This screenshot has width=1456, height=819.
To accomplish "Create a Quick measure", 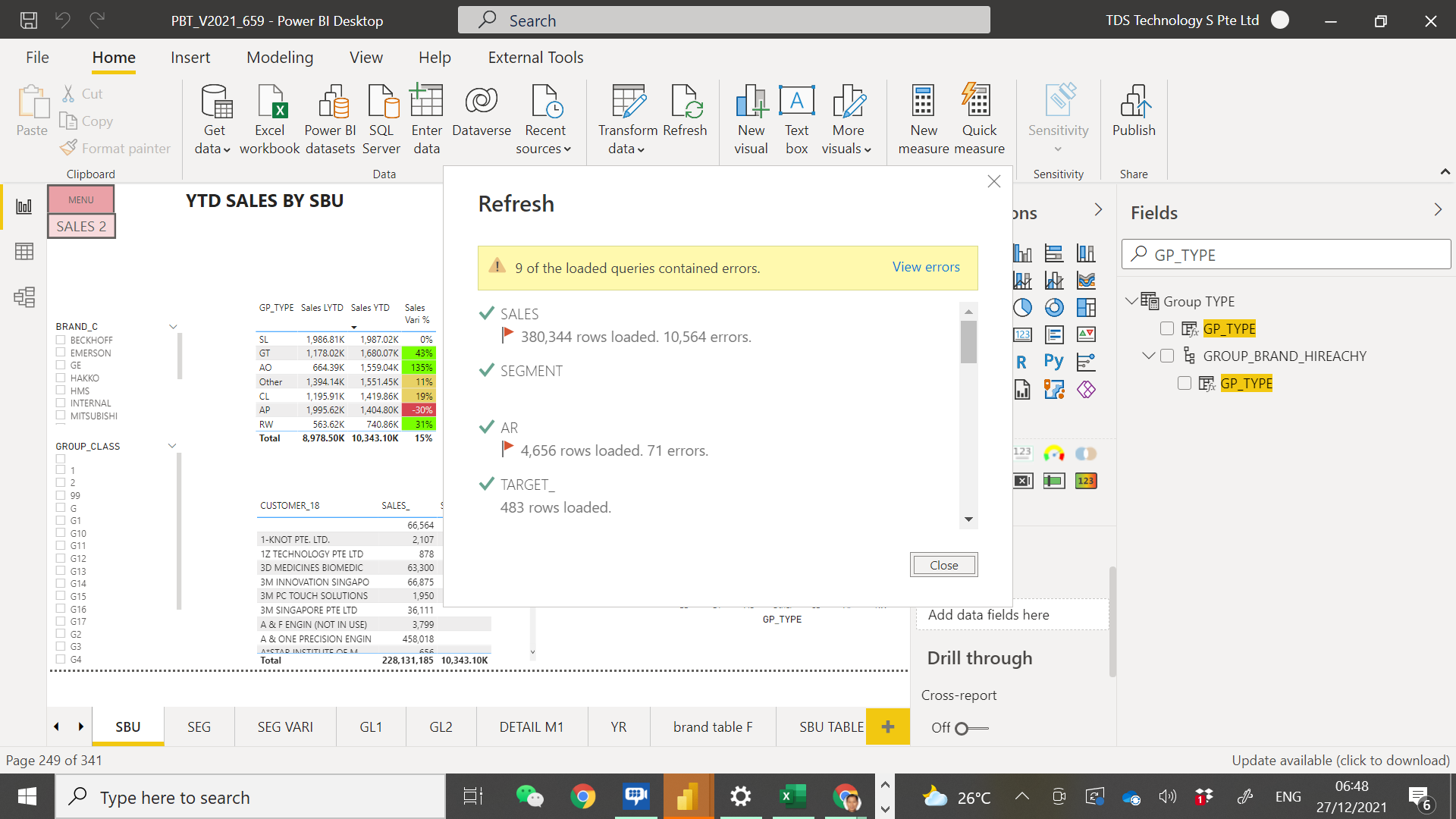I will [979, 119].
